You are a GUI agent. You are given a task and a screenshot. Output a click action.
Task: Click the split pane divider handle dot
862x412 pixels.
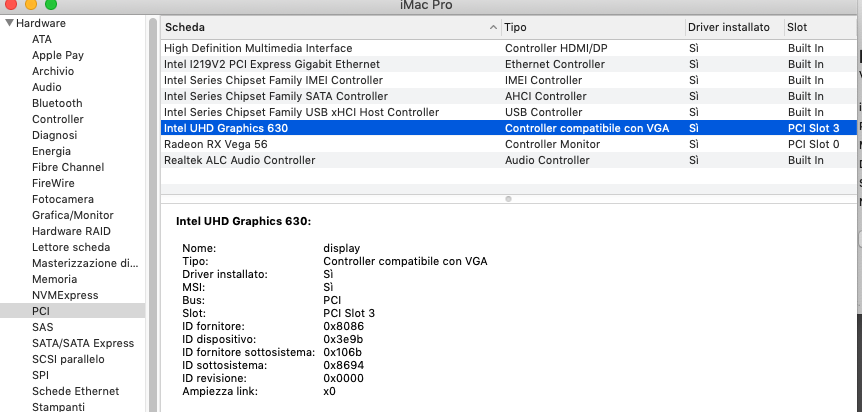(x=508, y=199)
